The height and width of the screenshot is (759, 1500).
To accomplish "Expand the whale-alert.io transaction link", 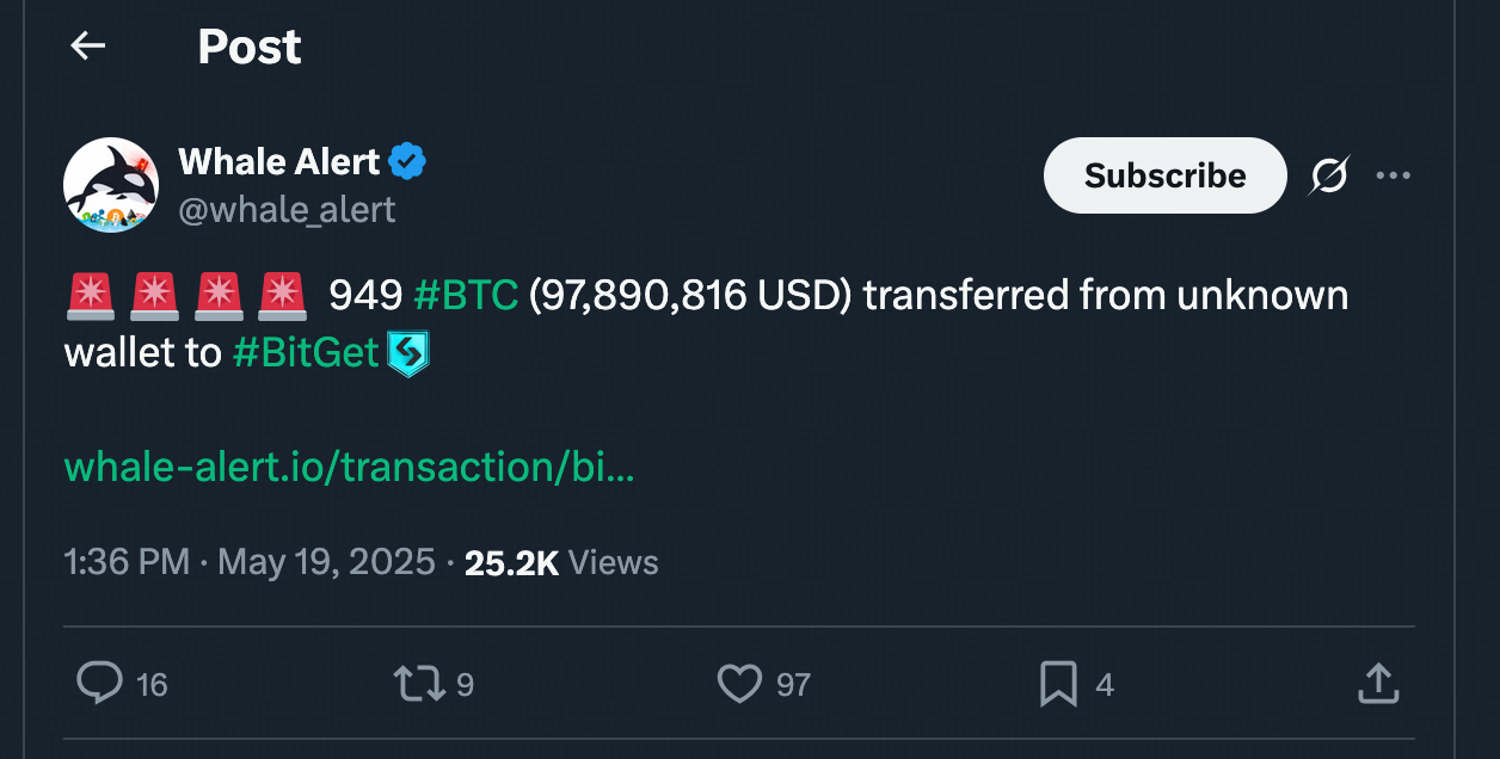I will click(x=348, y=465).
